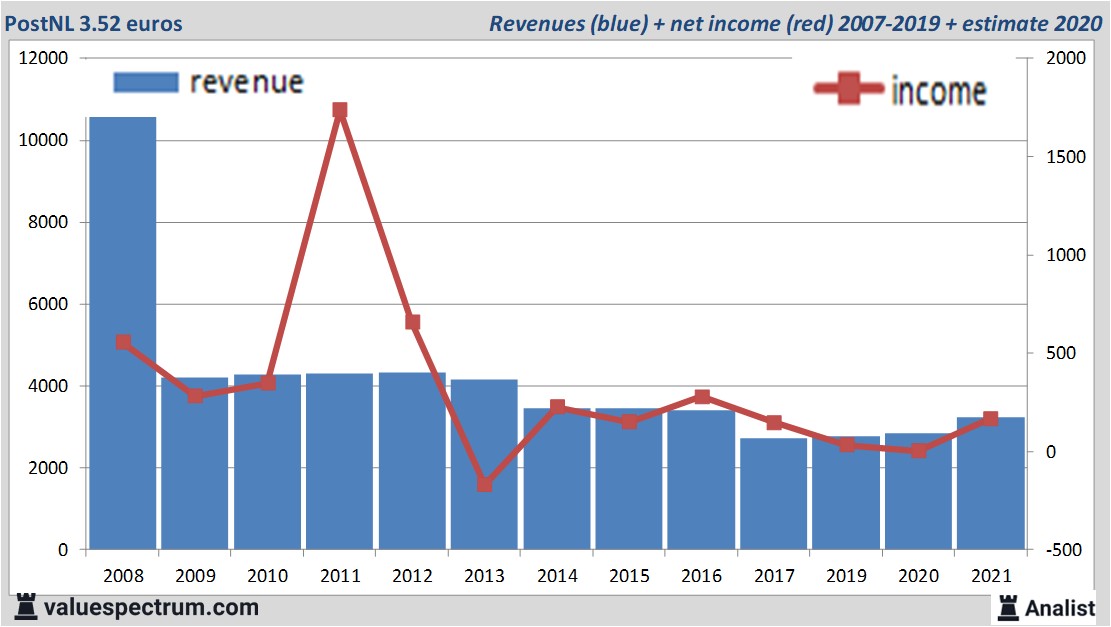Click the red square marker in the income legend
Screen dimensions: 1111x627
(x=849, y=90)
